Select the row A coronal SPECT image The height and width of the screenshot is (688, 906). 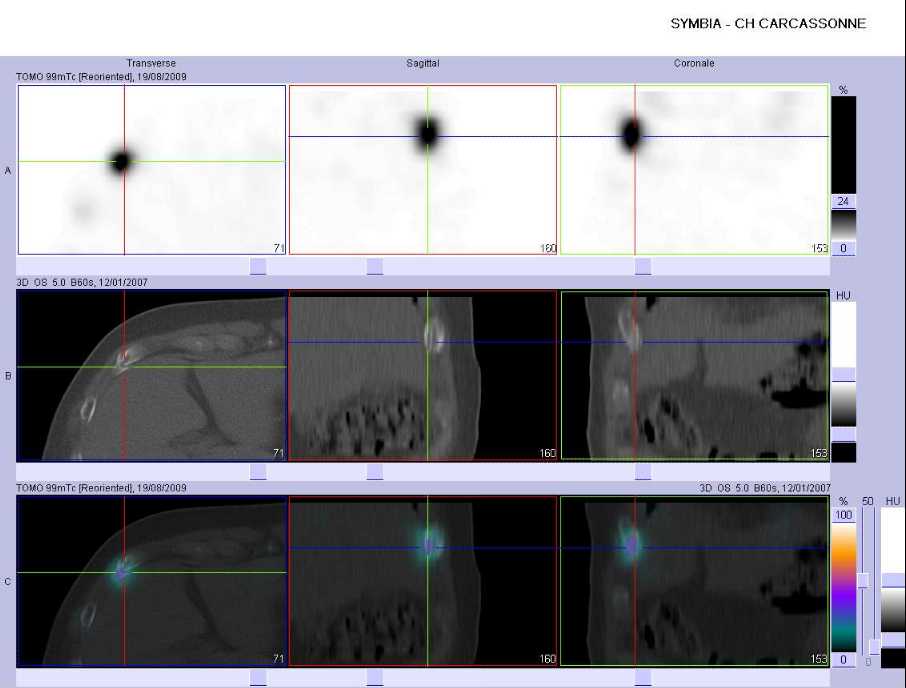(695, 170)
